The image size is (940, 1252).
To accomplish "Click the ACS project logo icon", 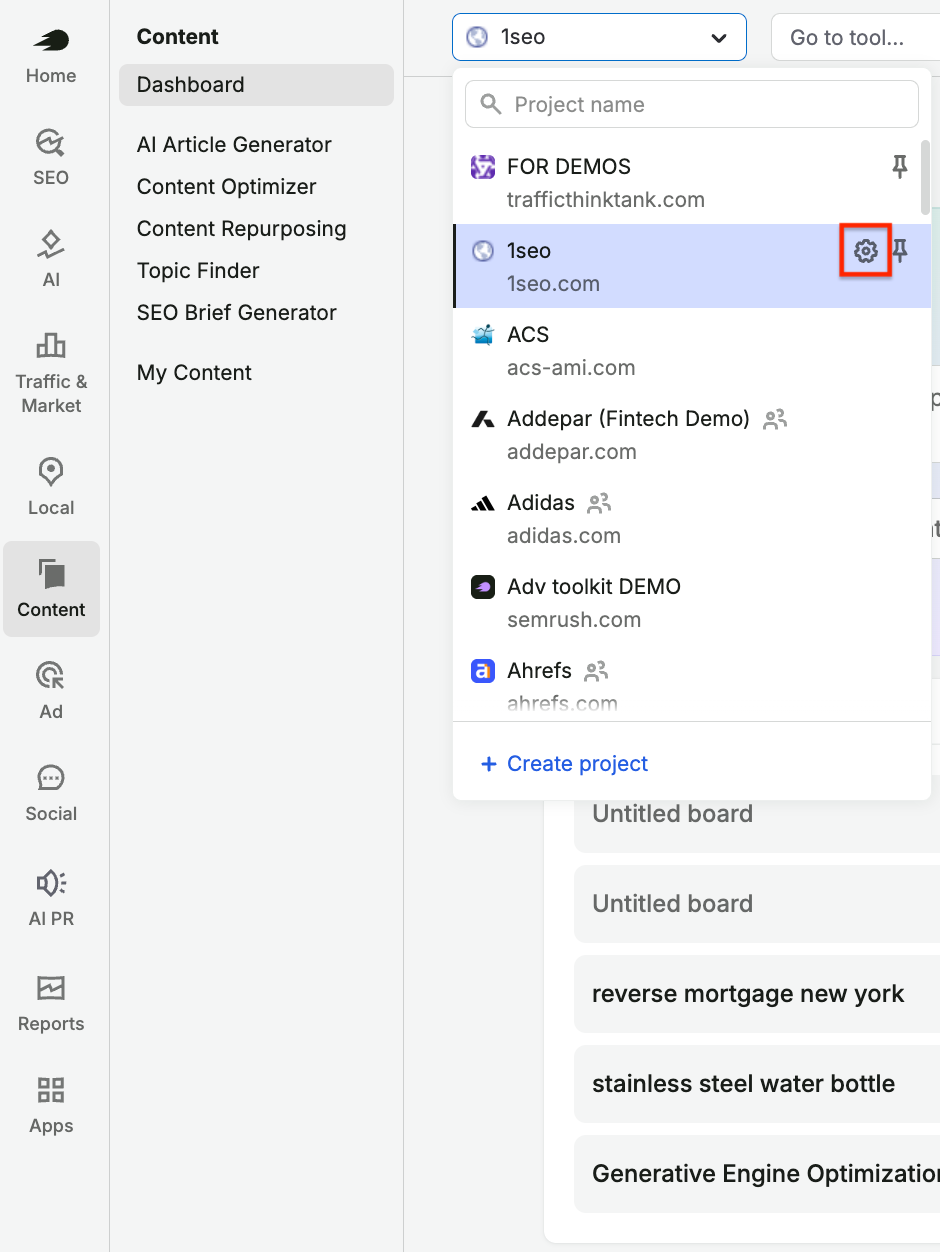I will (x=483, y=335).
